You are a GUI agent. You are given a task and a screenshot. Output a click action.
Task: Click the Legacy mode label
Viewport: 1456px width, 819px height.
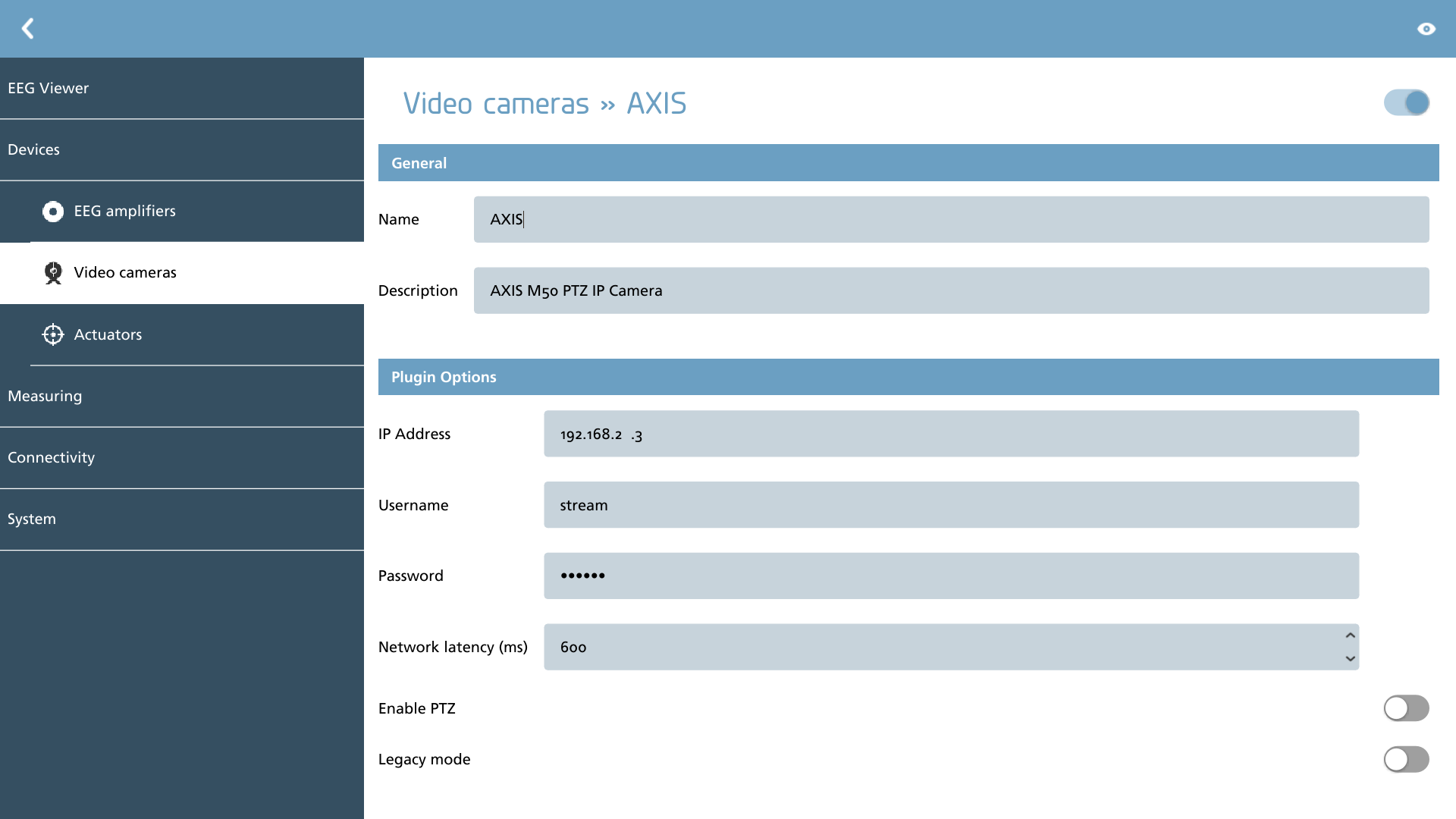point(425,759)
